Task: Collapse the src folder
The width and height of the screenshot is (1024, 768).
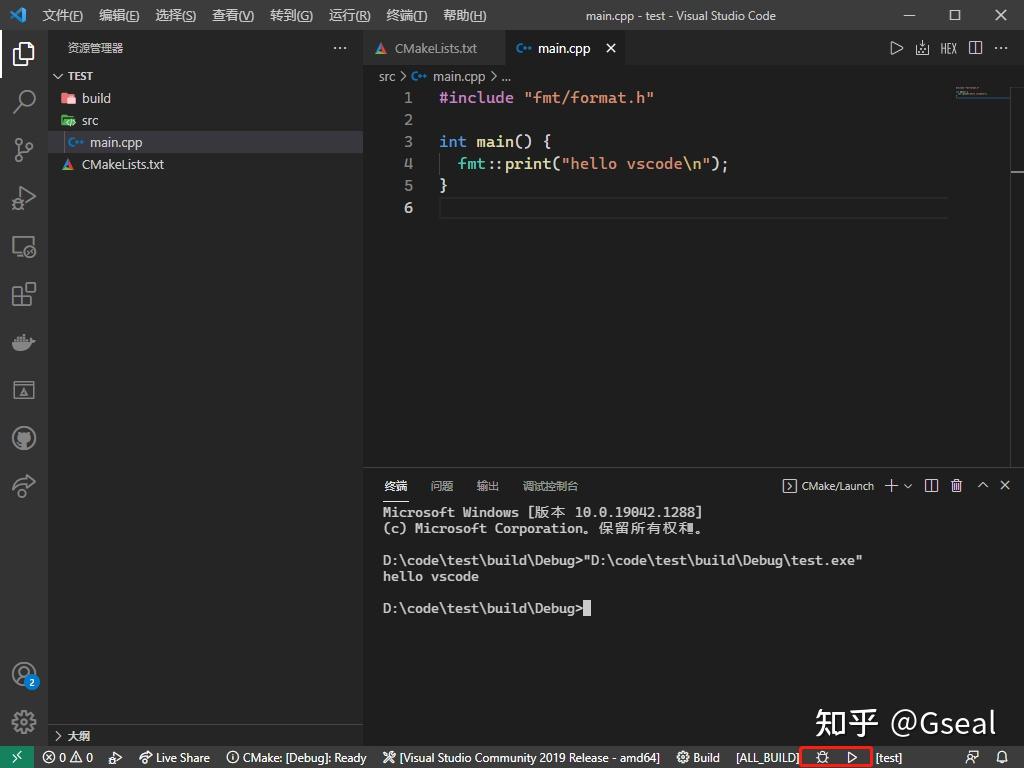Action: (206, 120)
